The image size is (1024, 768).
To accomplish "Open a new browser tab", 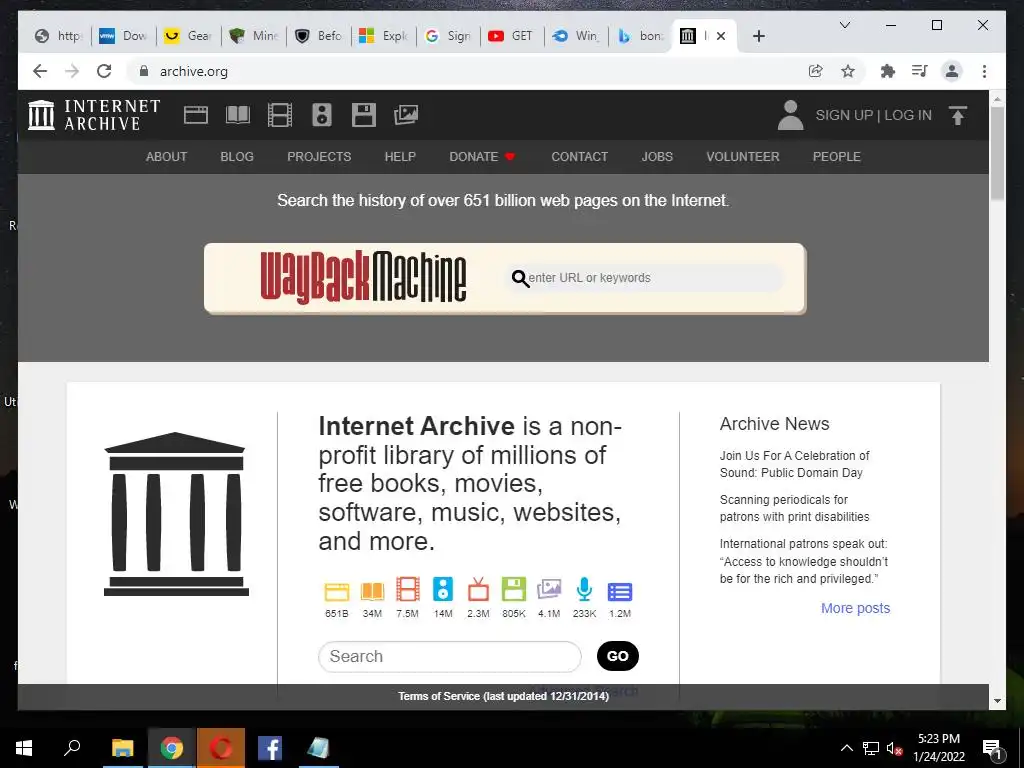I will 758,36.
